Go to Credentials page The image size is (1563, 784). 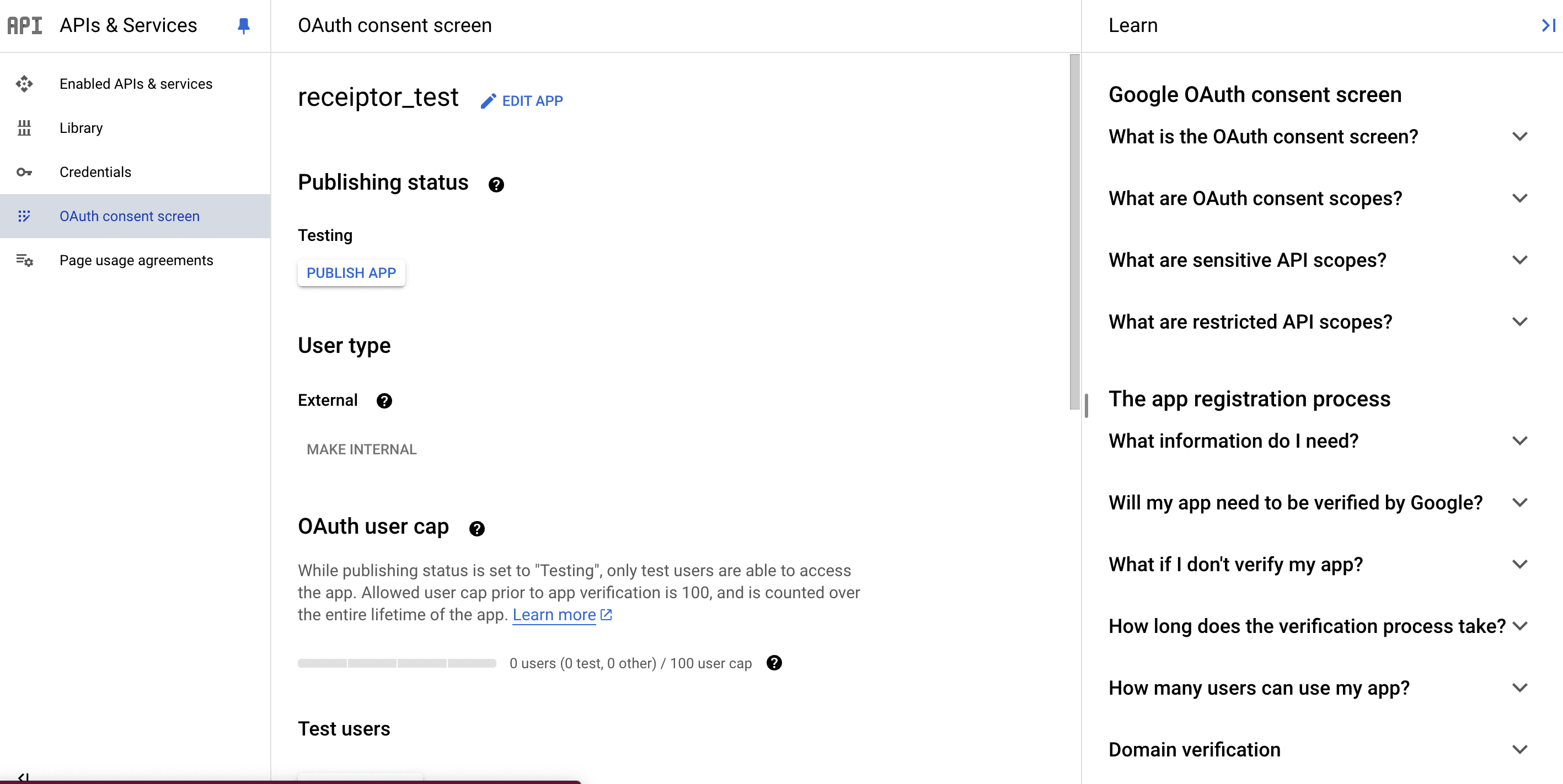coord(135,172)
